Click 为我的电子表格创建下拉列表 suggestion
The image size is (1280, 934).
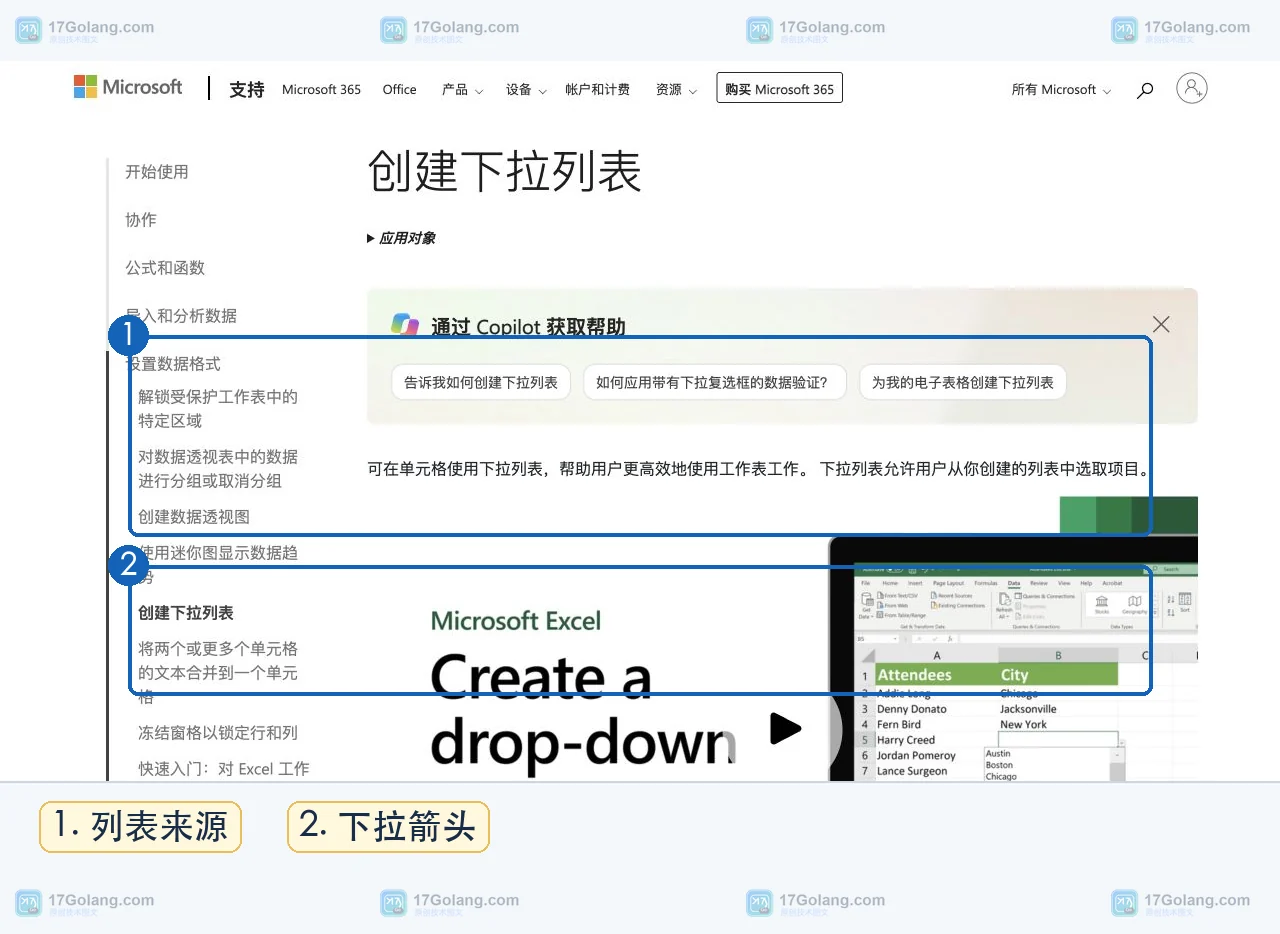pos(963,382)
